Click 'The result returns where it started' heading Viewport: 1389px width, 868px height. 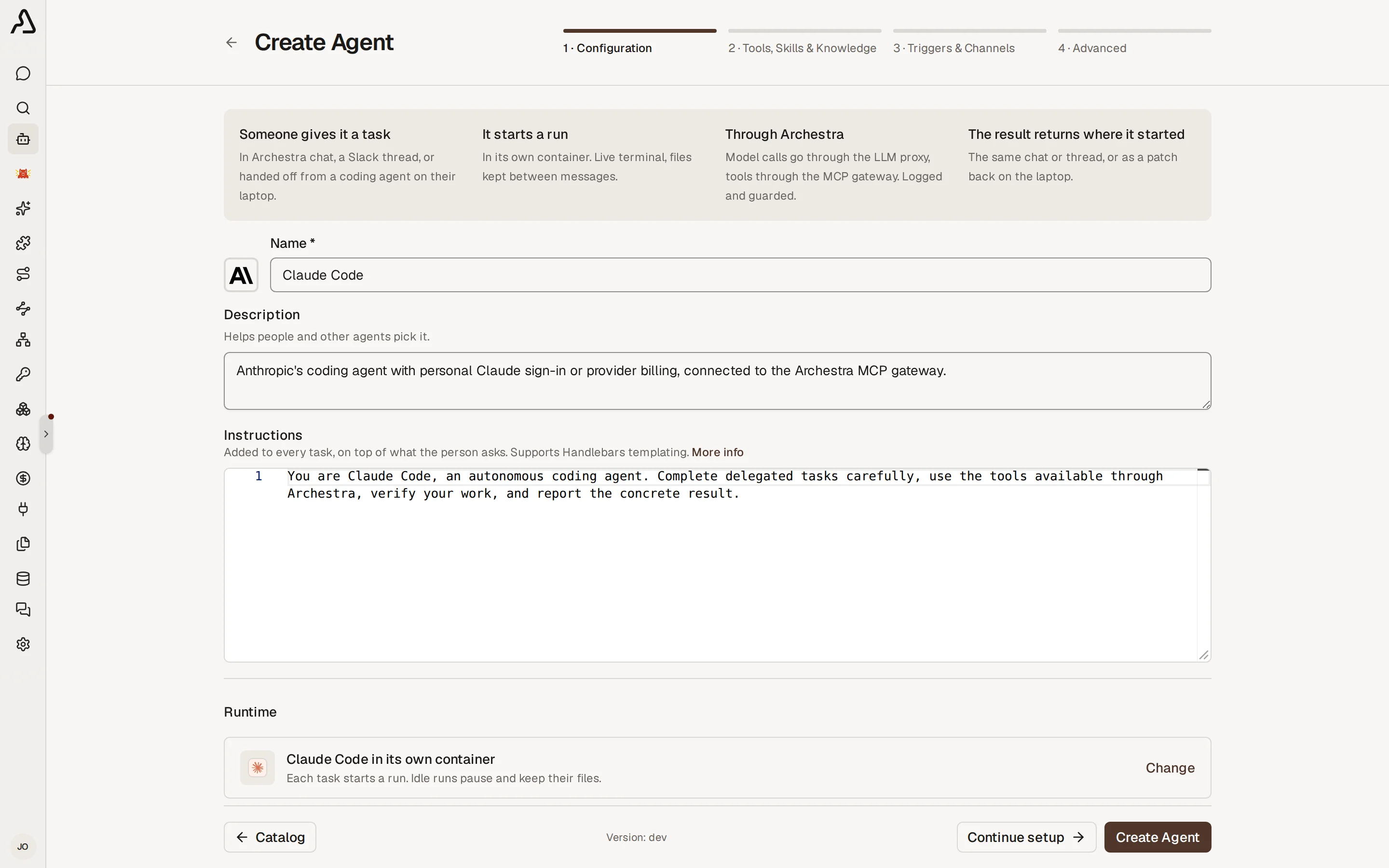point(1076,135)
